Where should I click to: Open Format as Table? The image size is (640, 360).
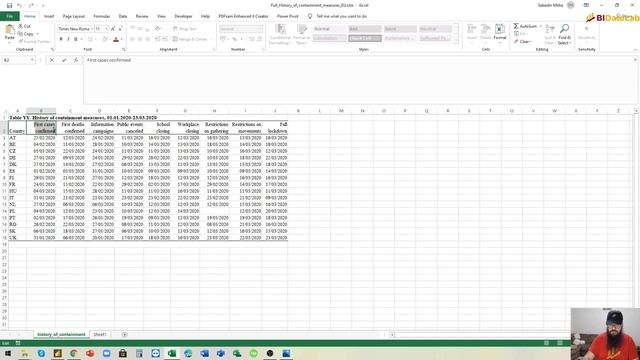[302, 34]
